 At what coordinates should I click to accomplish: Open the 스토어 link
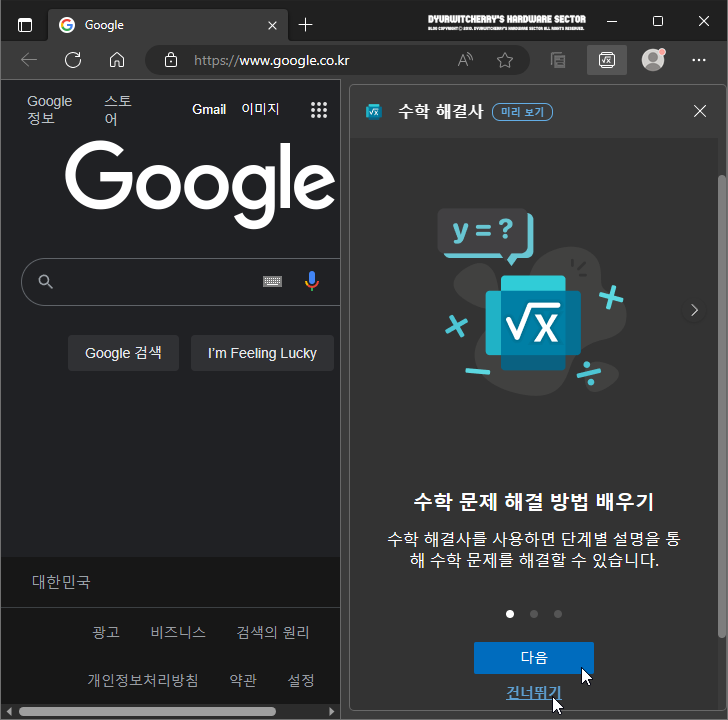point(117,110)
